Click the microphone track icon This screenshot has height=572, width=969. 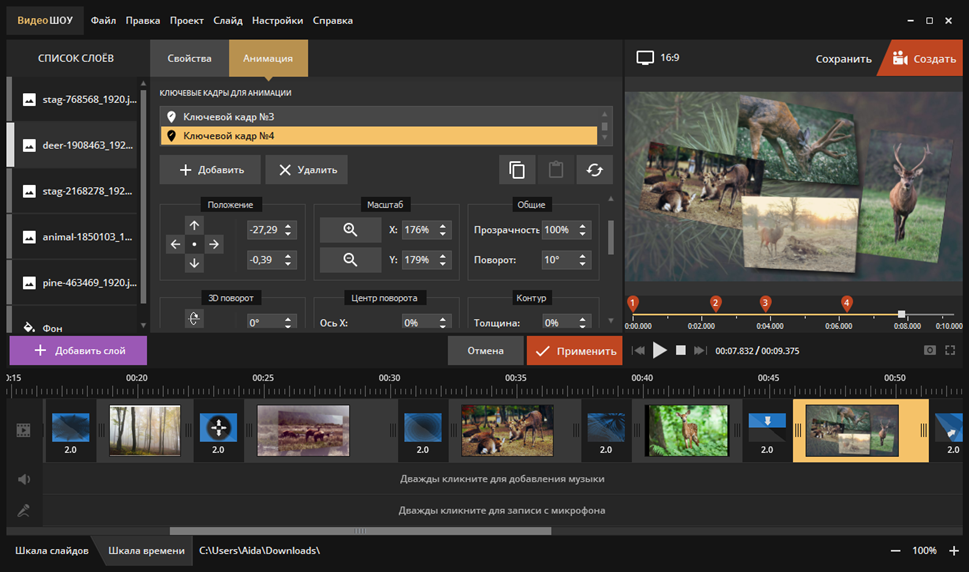(23, 511)
